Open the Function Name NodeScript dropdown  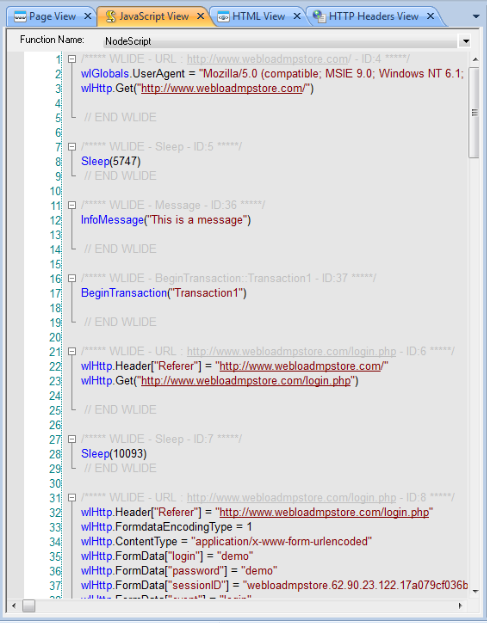pos(285,41)
